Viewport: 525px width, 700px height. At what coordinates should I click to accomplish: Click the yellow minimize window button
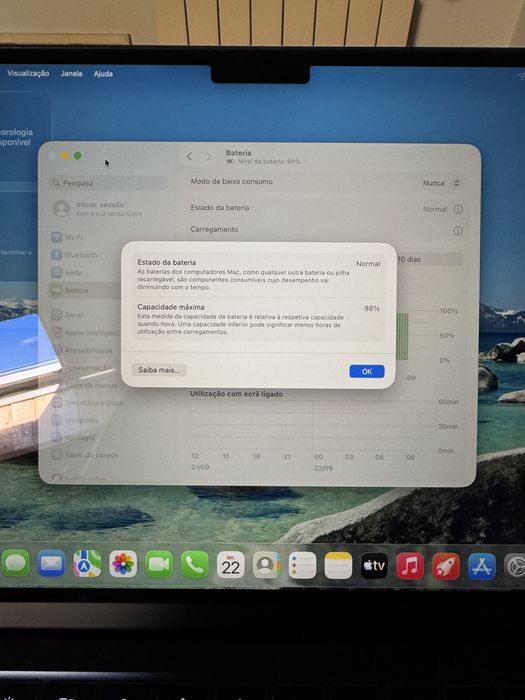(x=65, y=156)
